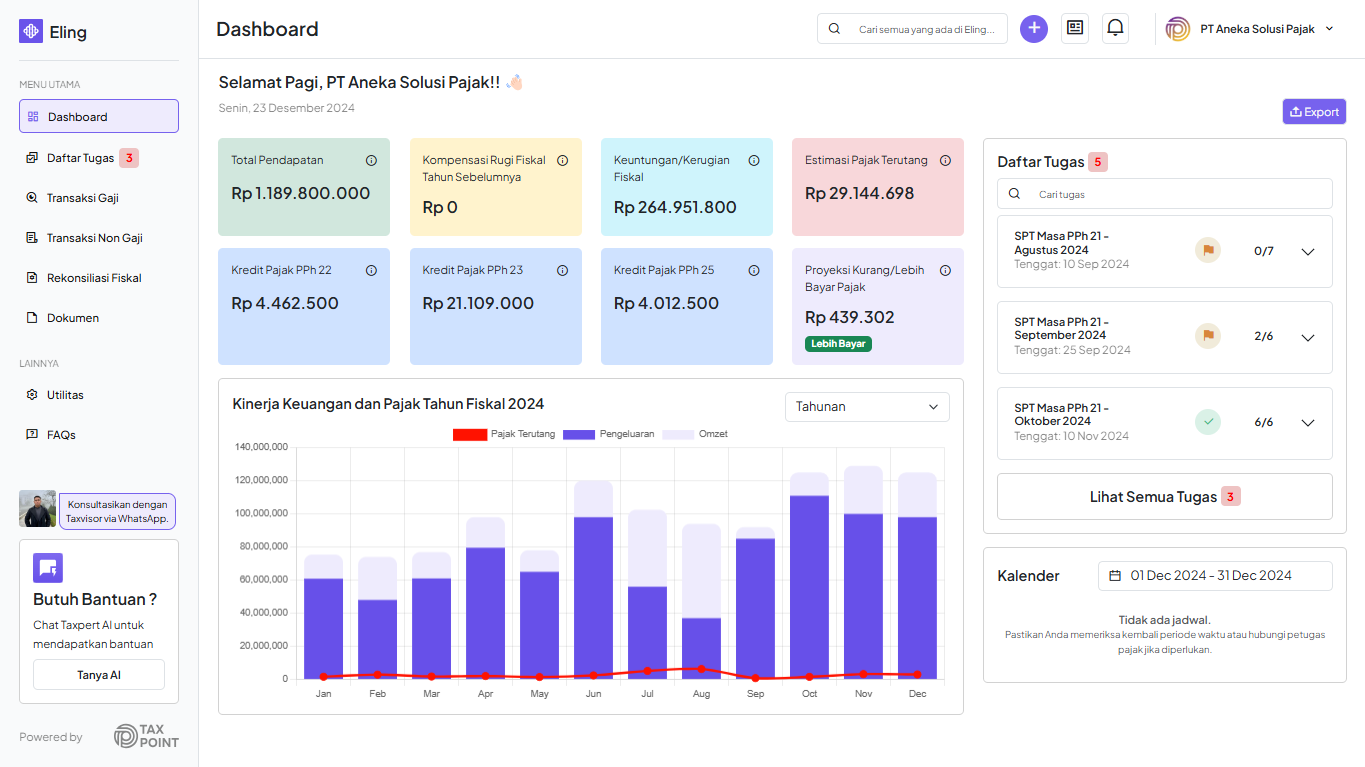Click the Rp 264.951.800 value
The width and height of the screenshot is (1365, 767).
675,207
